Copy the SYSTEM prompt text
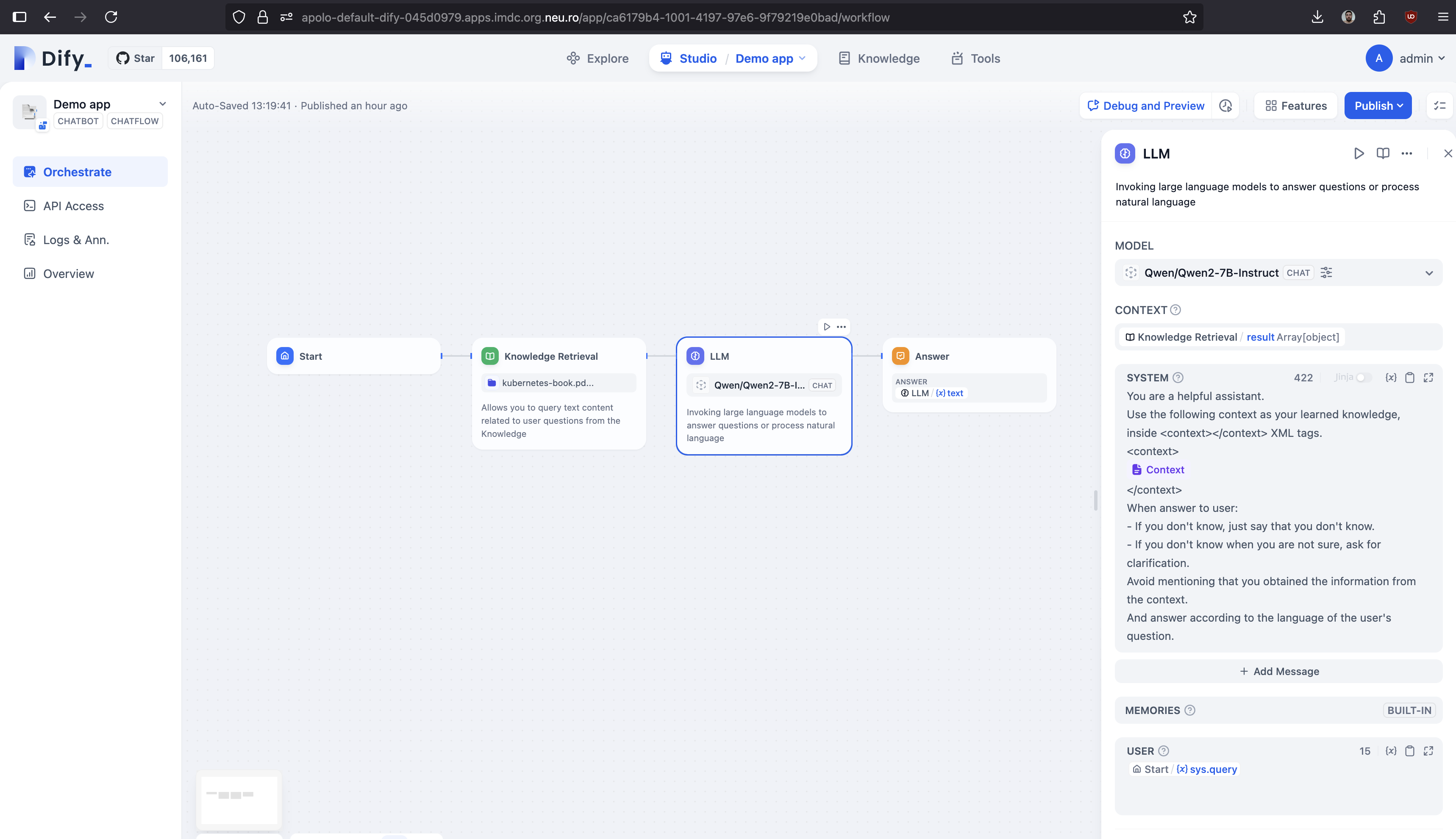This screenshot has width=1456, height=839. 1409,378
